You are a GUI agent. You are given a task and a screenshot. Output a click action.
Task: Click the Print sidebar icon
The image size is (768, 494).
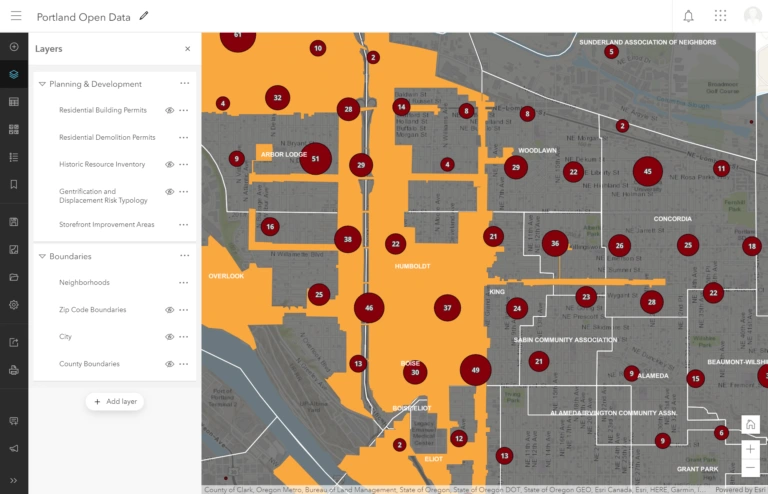14,370
